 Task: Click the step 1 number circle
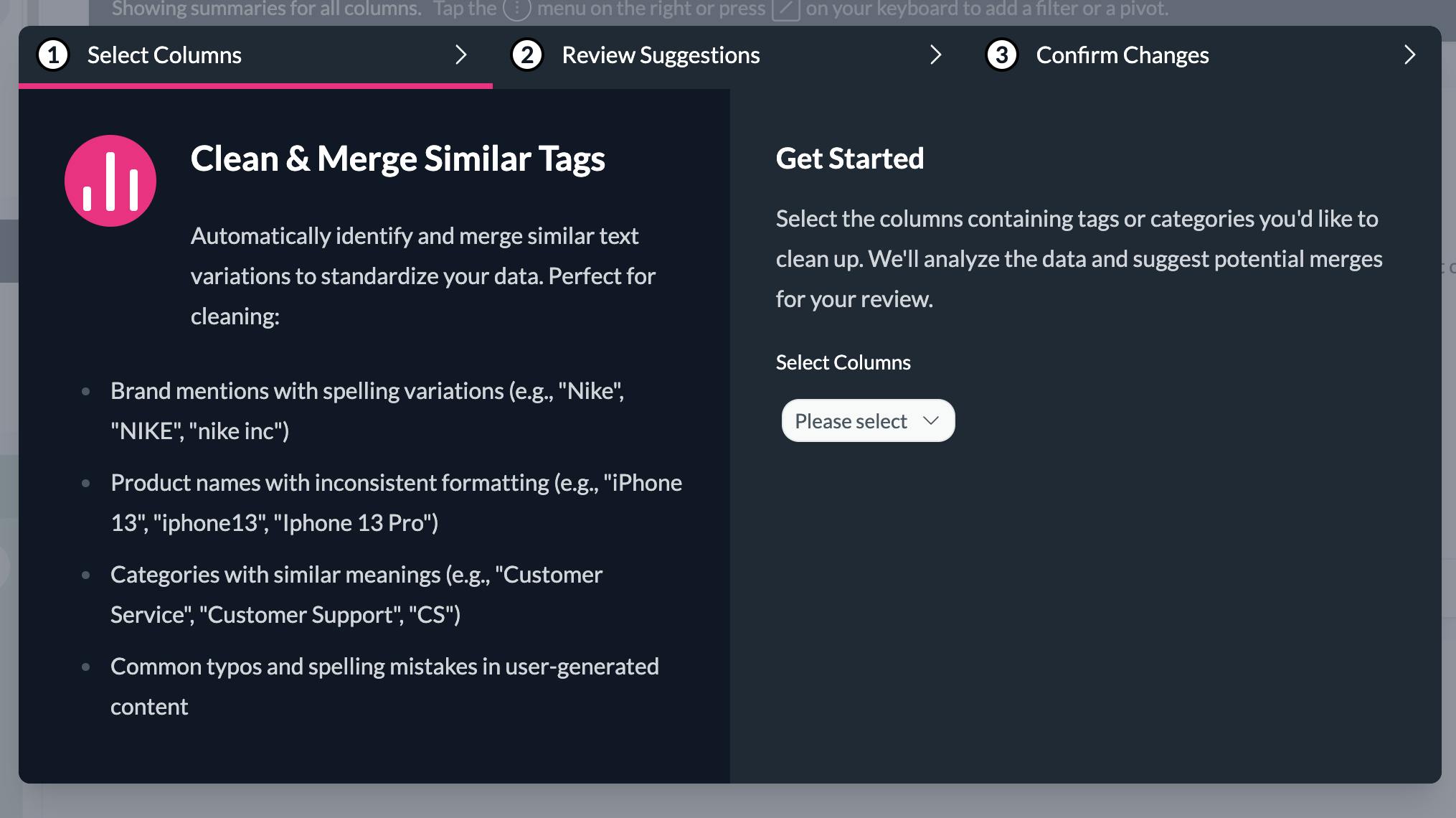click(x=53, y=55)
